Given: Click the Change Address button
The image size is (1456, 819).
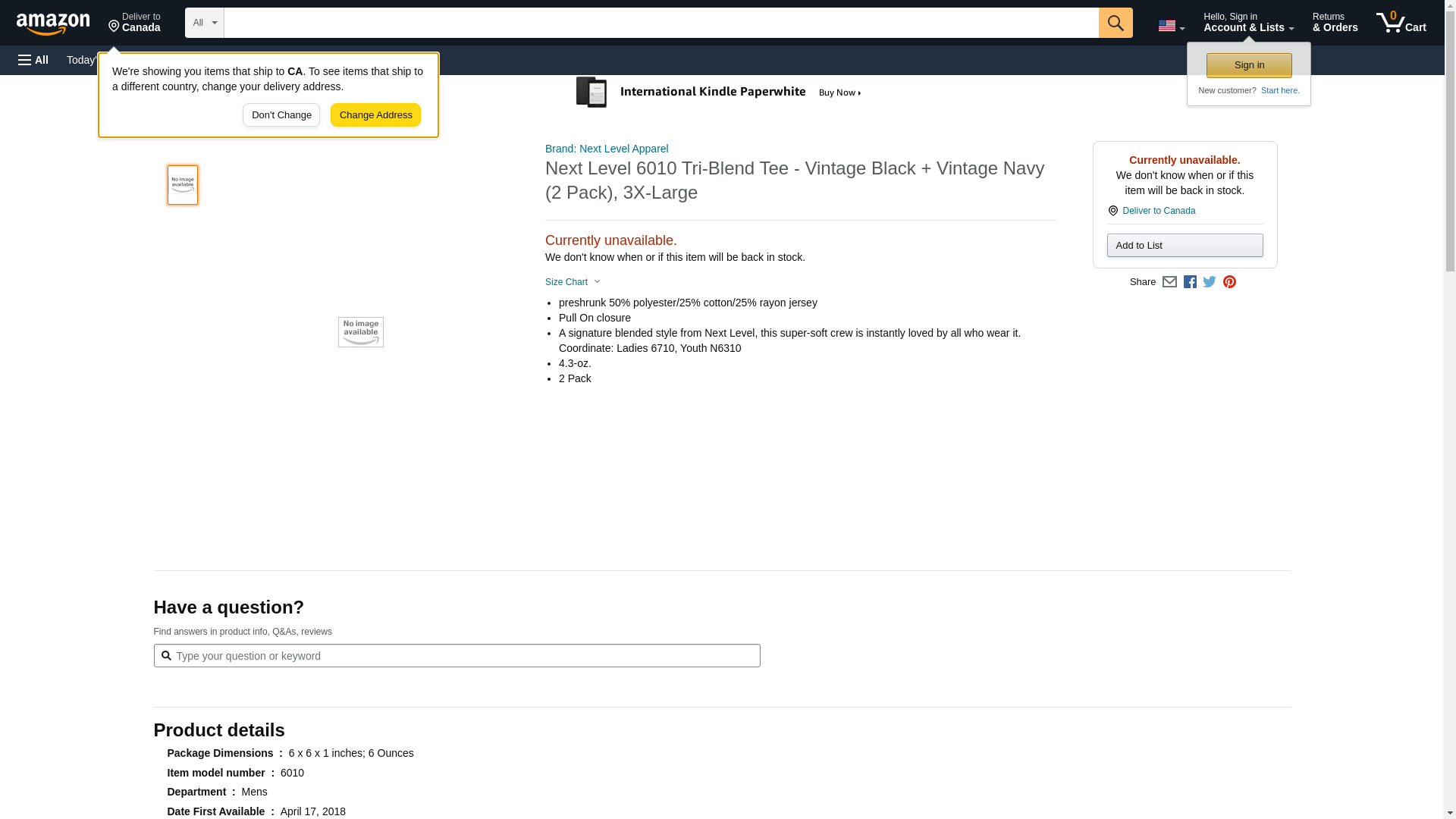Looking at the screenshot, I should pyautogui.click(x=375, y=115).
